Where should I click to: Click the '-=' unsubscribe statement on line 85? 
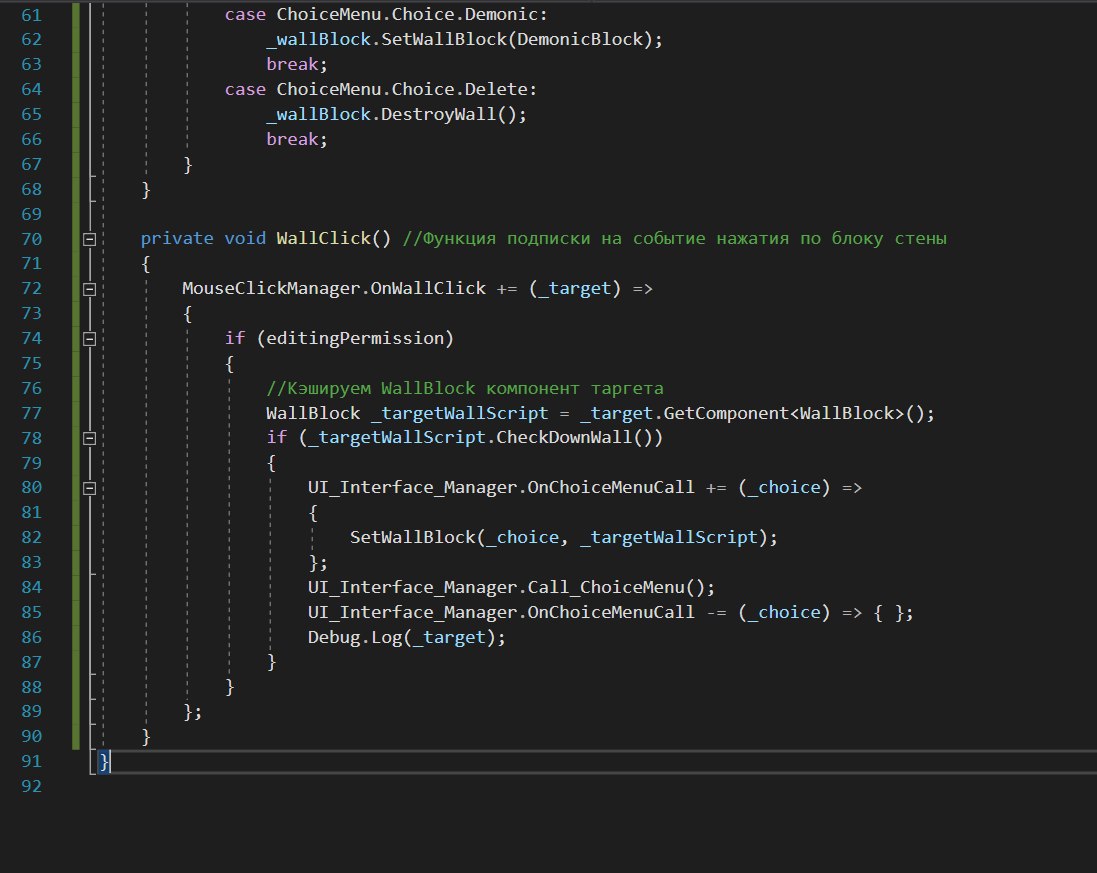coord(610,613)
